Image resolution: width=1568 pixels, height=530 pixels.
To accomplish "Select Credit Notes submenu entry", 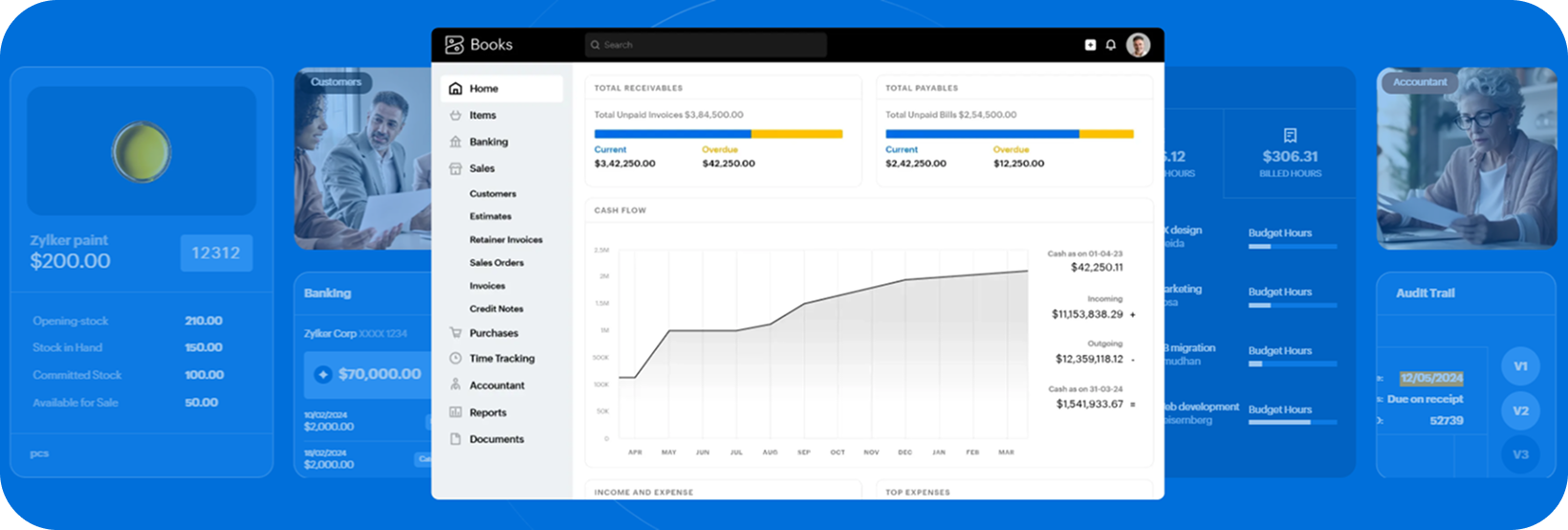I will click(x=496, y=309).
